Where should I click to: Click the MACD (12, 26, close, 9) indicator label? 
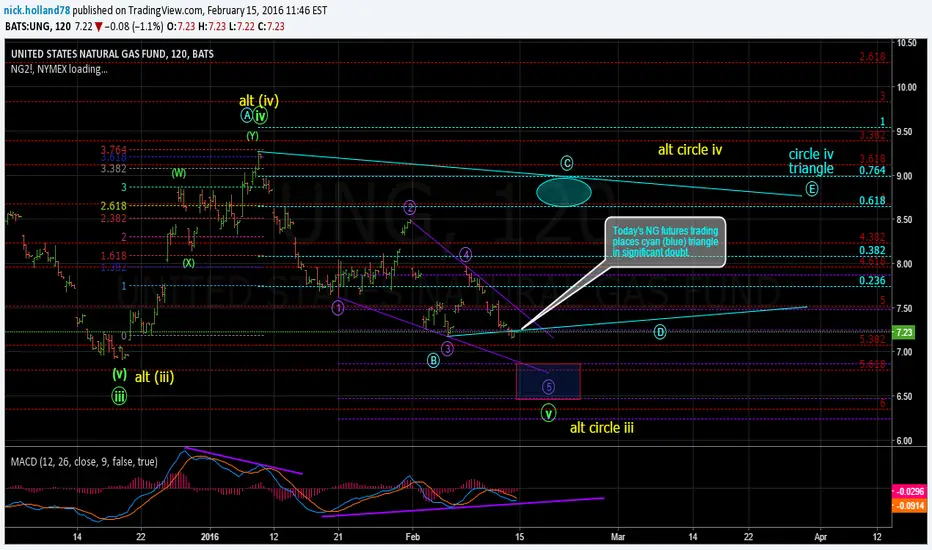pyautogui.click(x=84, y=462)
